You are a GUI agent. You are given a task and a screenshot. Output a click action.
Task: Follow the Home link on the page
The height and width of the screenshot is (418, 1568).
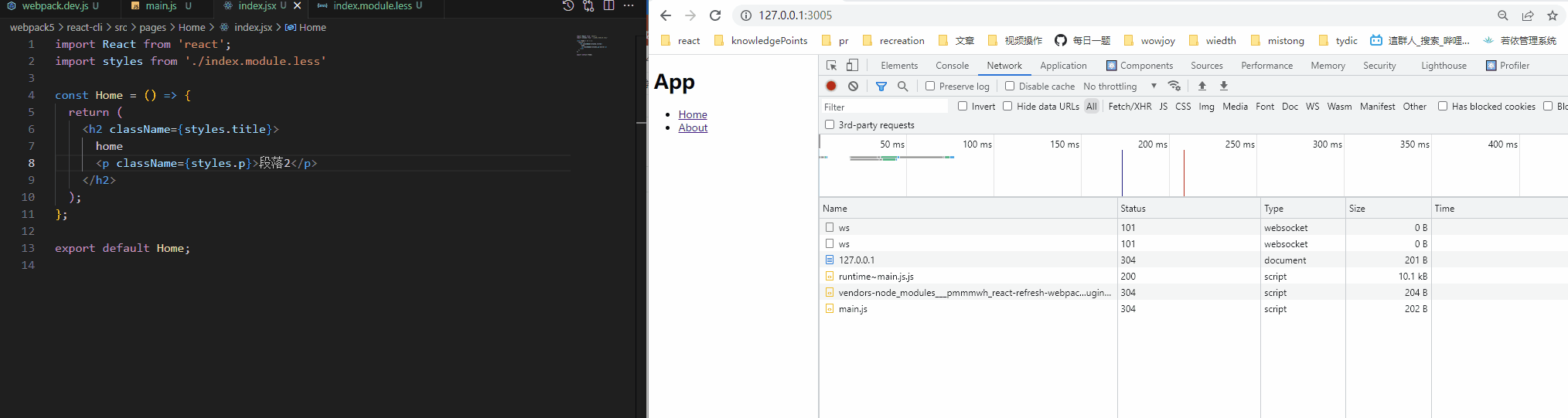click(x=693, y=114)
